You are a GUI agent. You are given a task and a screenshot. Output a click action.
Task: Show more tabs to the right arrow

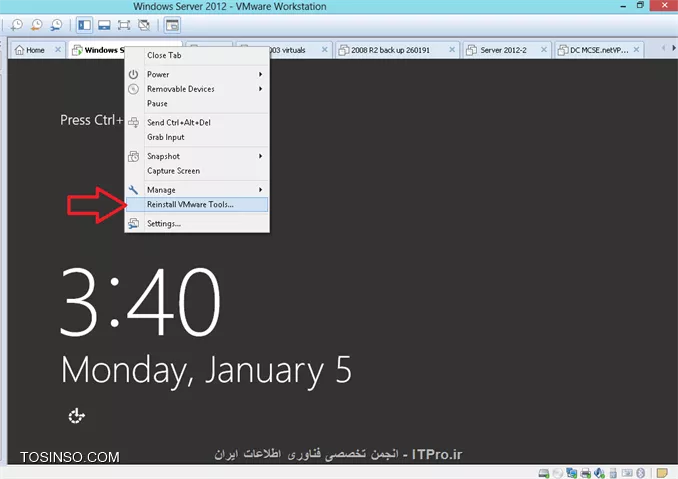673,48
